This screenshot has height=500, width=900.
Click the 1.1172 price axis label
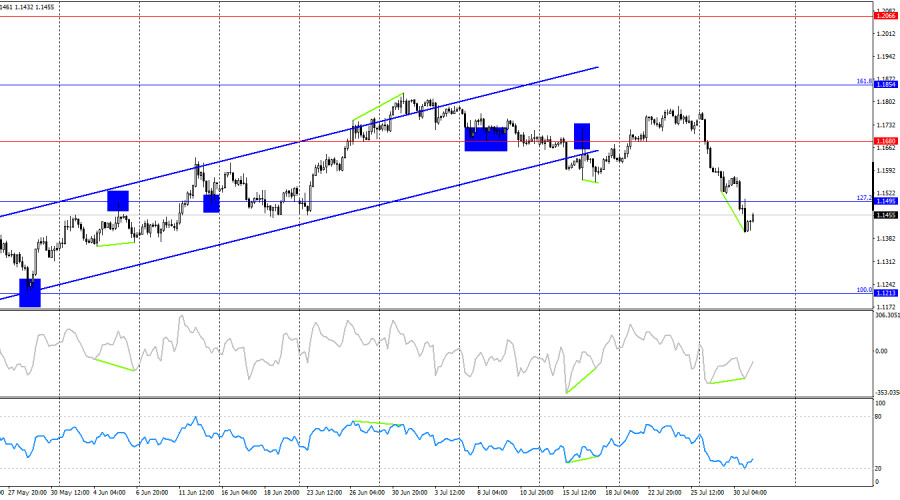[886, 308]
